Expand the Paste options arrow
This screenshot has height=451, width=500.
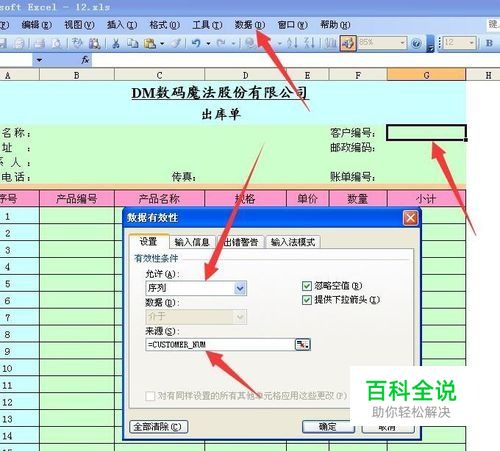click(x=162, y=43)
